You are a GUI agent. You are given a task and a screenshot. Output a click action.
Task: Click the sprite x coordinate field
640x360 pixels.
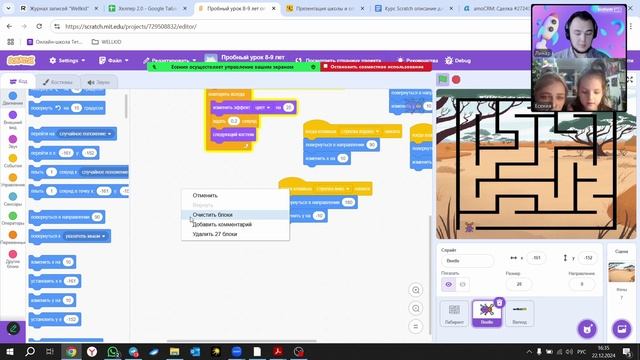537,258
